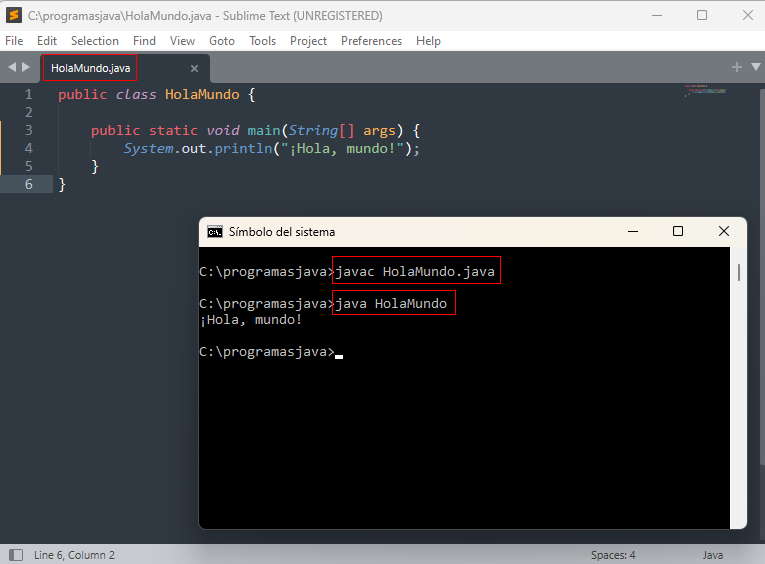Click the println call on line 4
This screenshot has height=564, width=765.
[243, 148]
